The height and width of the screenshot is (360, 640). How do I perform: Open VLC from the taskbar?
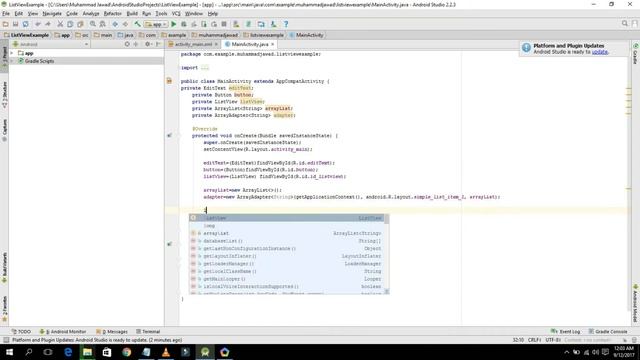pyautogui.click(x=166, y=352)
